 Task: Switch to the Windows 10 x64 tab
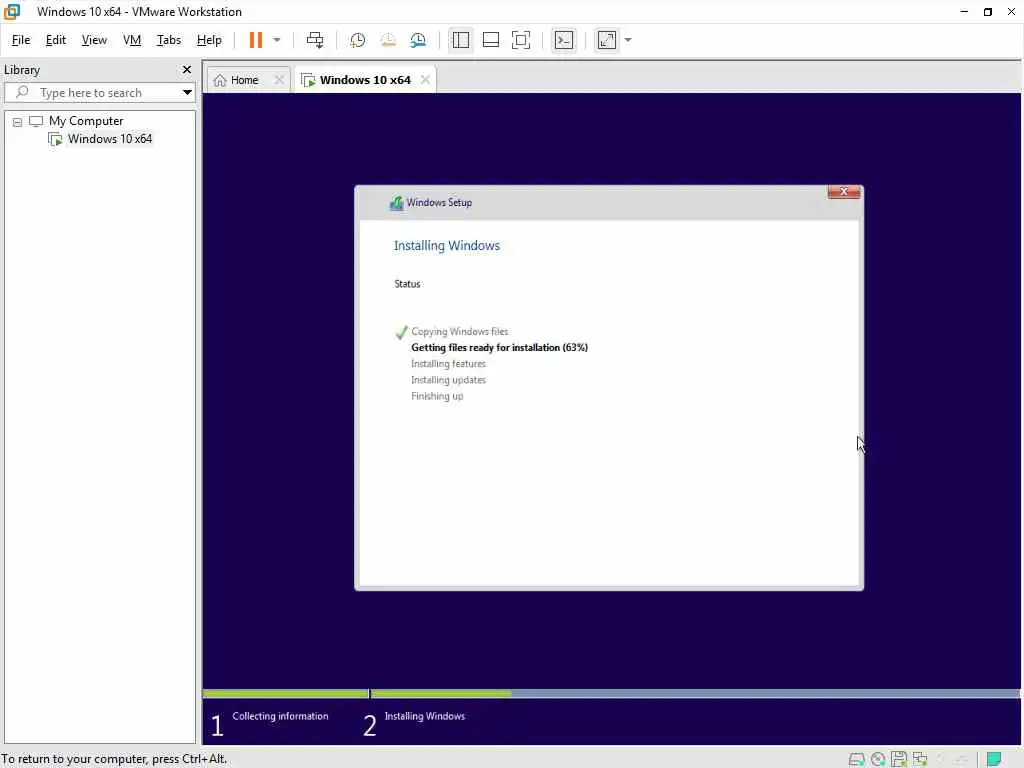click(x=365, y=80)
